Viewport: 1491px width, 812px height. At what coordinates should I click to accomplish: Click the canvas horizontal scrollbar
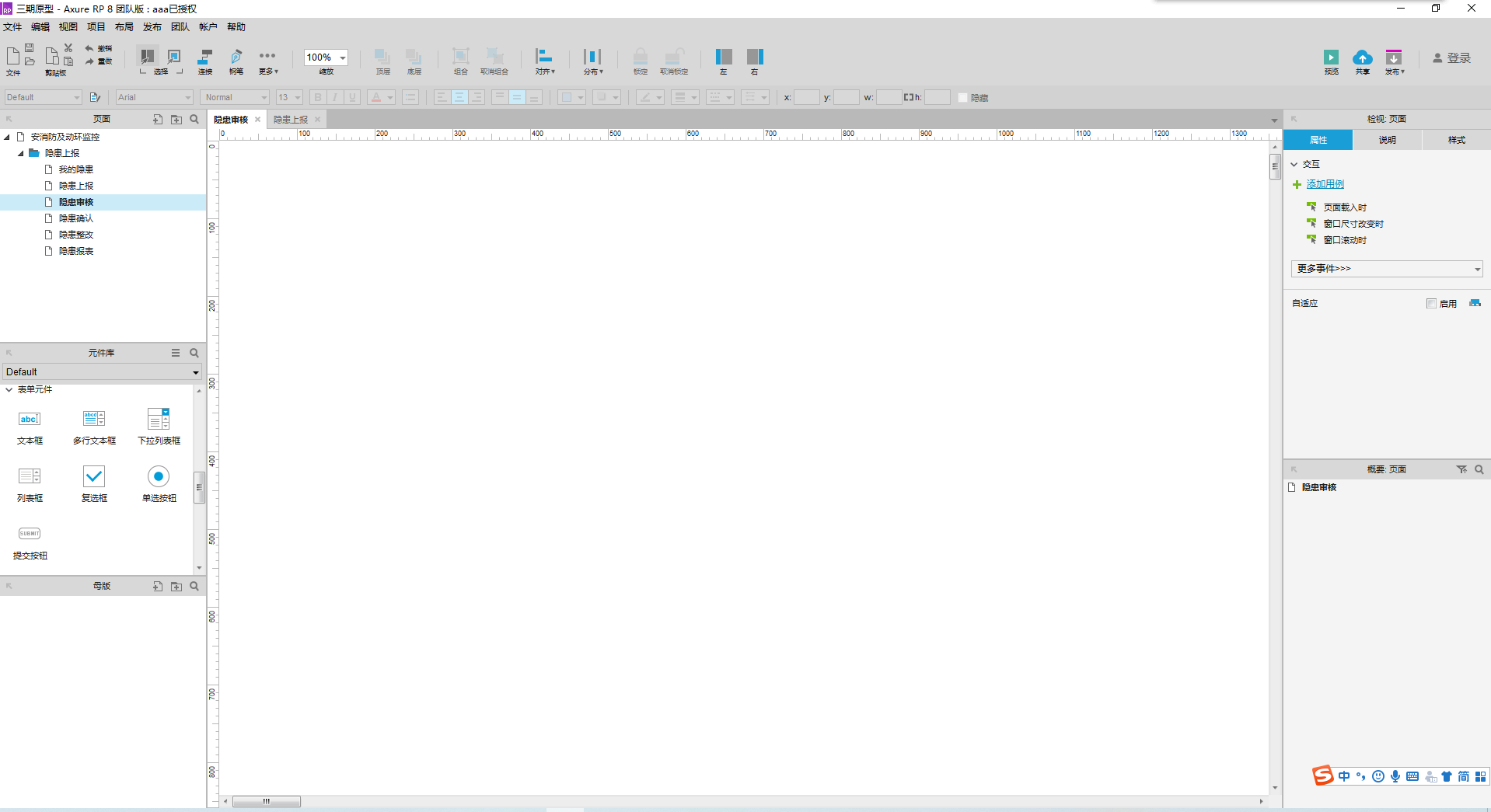[x=267, y=801]
